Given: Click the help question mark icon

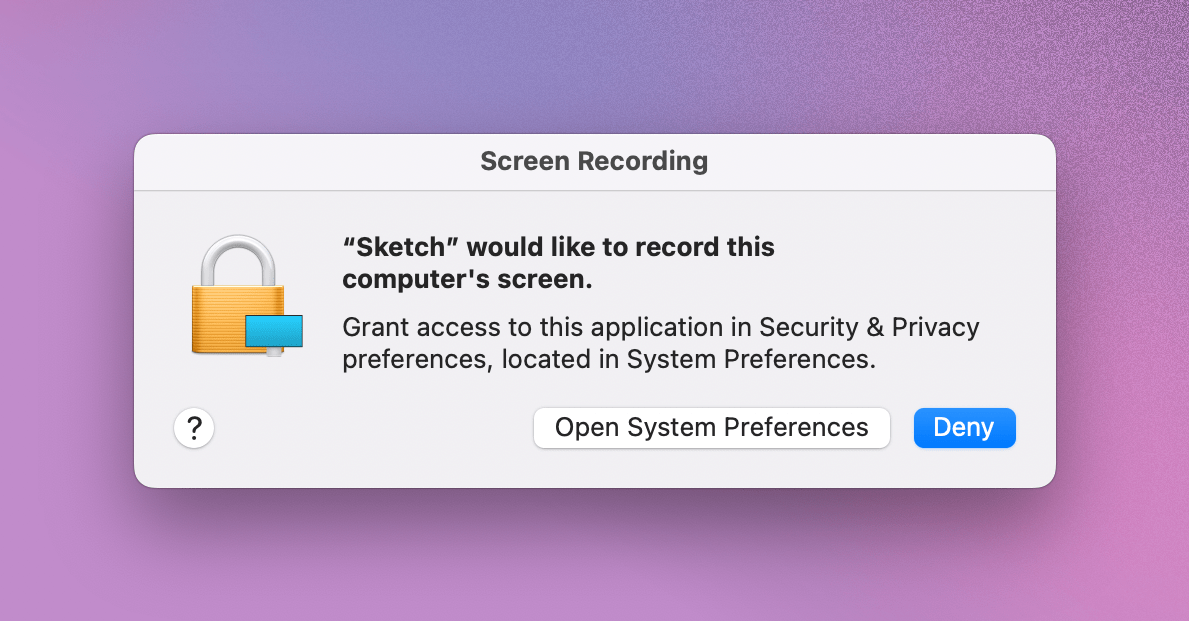Looking at the screenshot, I should pos(194,428).
